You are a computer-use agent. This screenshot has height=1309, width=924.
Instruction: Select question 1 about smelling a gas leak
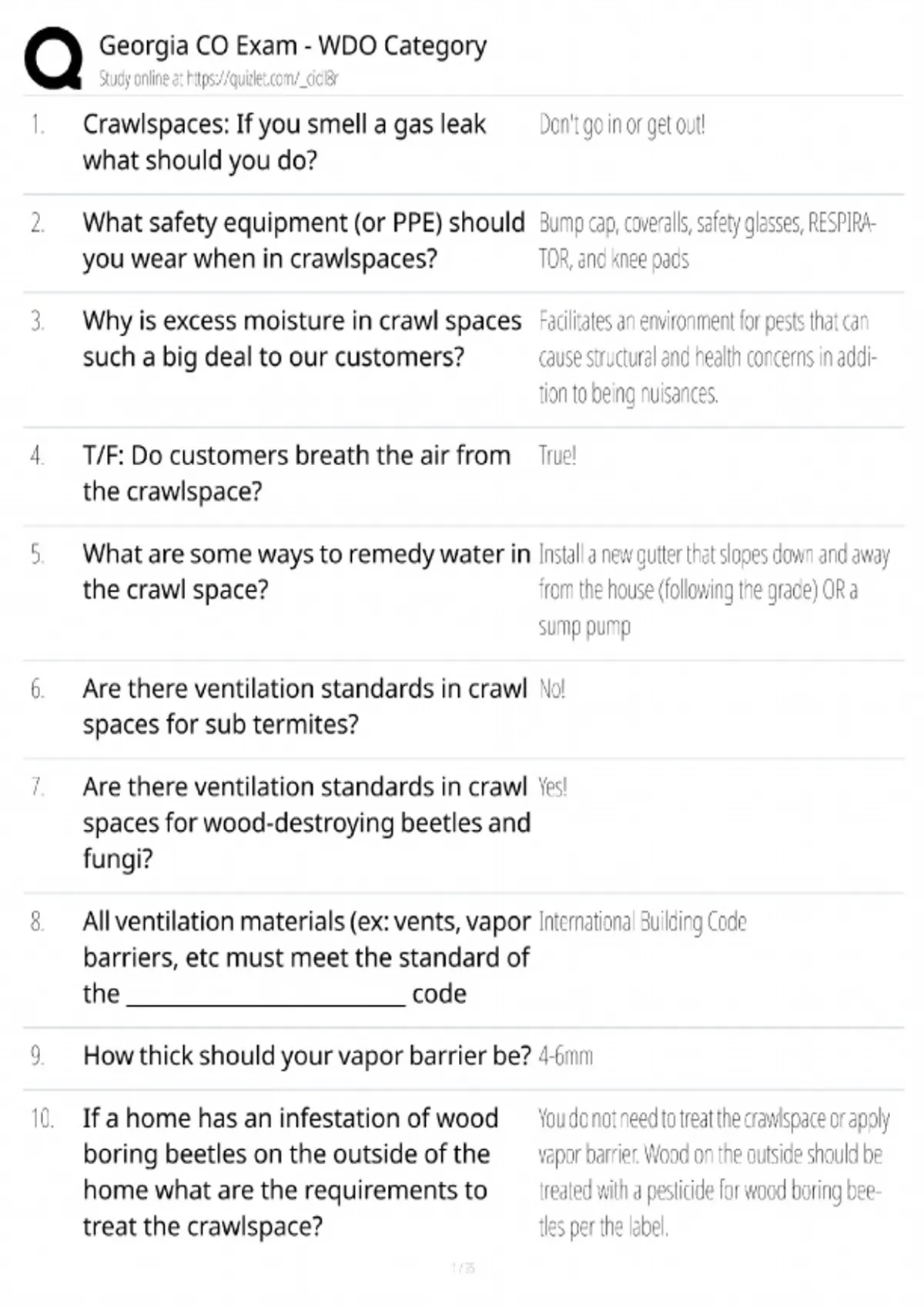coord(284,142)
